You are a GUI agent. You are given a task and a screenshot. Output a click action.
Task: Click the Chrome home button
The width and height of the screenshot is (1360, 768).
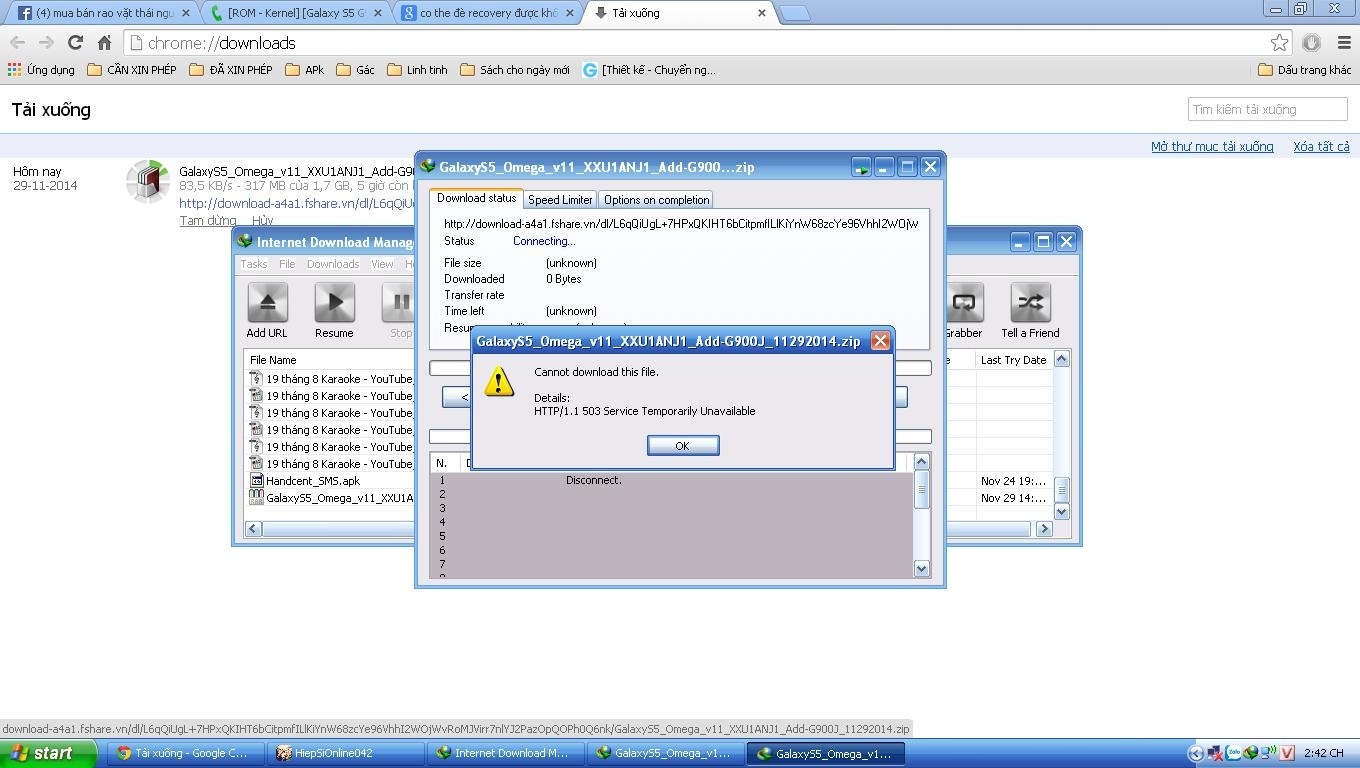(104, 43)
